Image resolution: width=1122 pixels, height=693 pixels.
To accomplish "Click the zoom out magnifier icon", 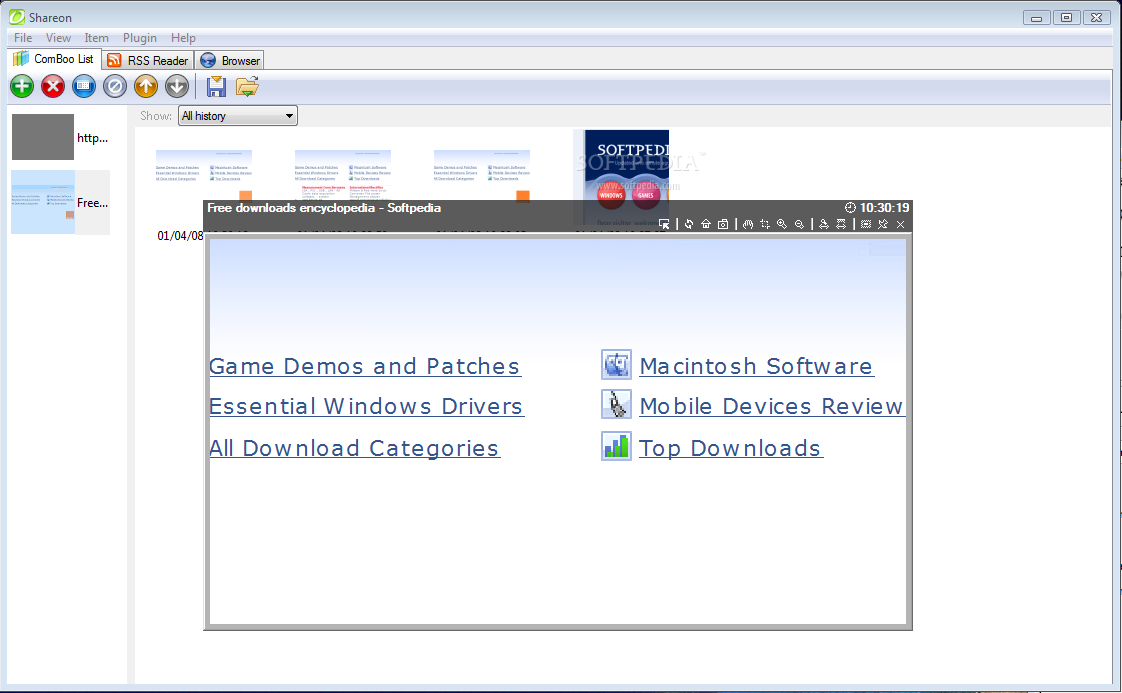I will [799, 224].
